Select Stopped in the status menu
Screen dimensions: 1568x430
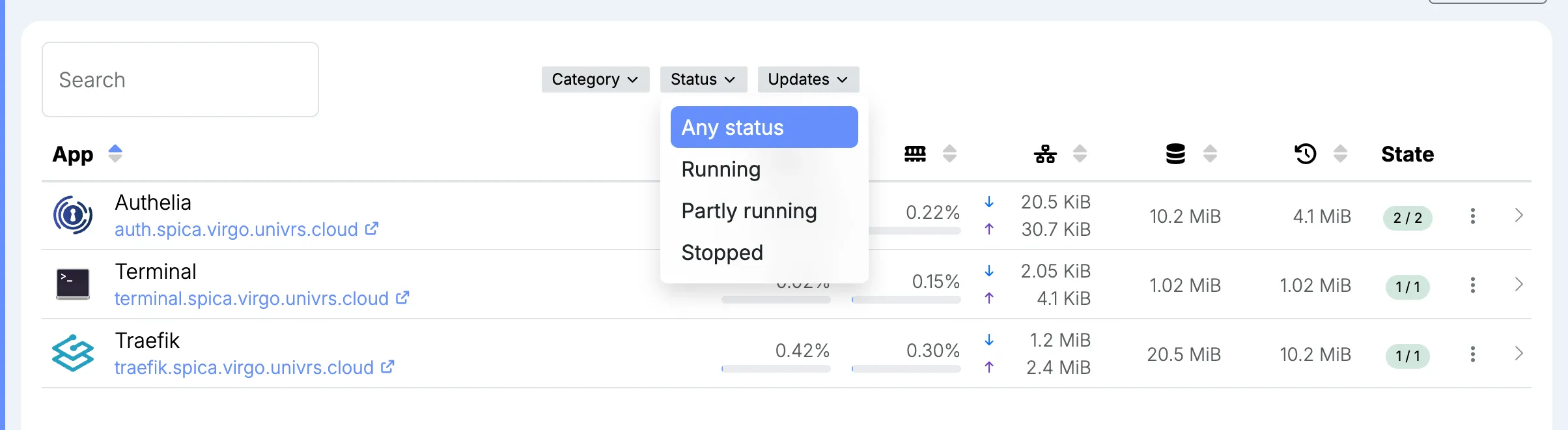764,252
